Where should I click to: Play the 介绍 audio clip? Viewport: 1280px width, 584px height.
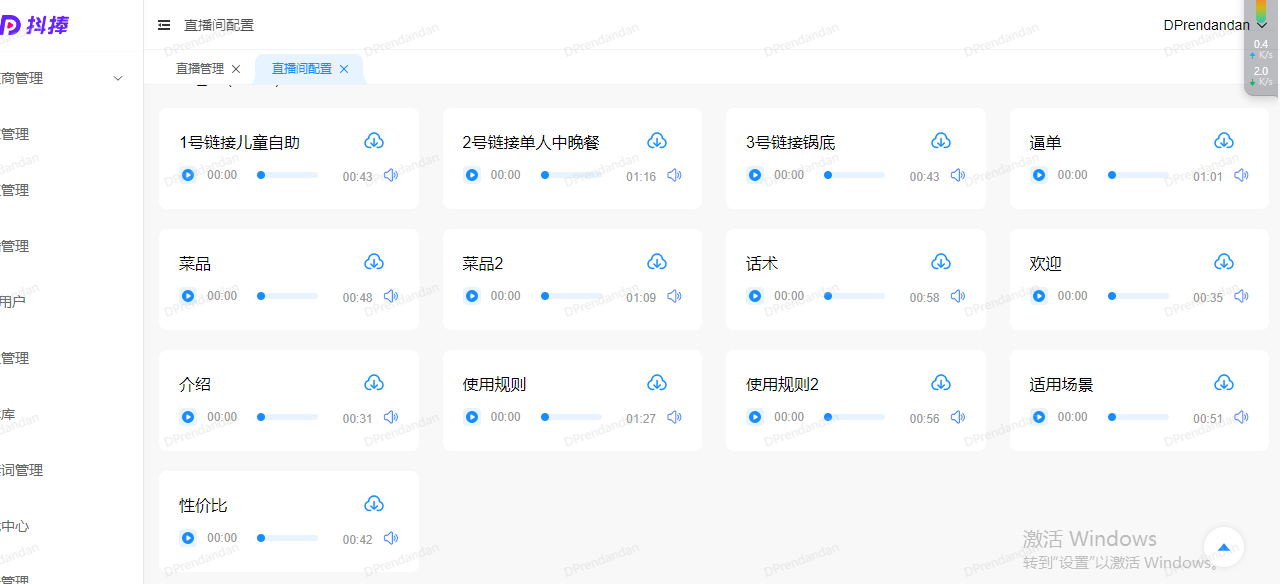tap(188, 417)
